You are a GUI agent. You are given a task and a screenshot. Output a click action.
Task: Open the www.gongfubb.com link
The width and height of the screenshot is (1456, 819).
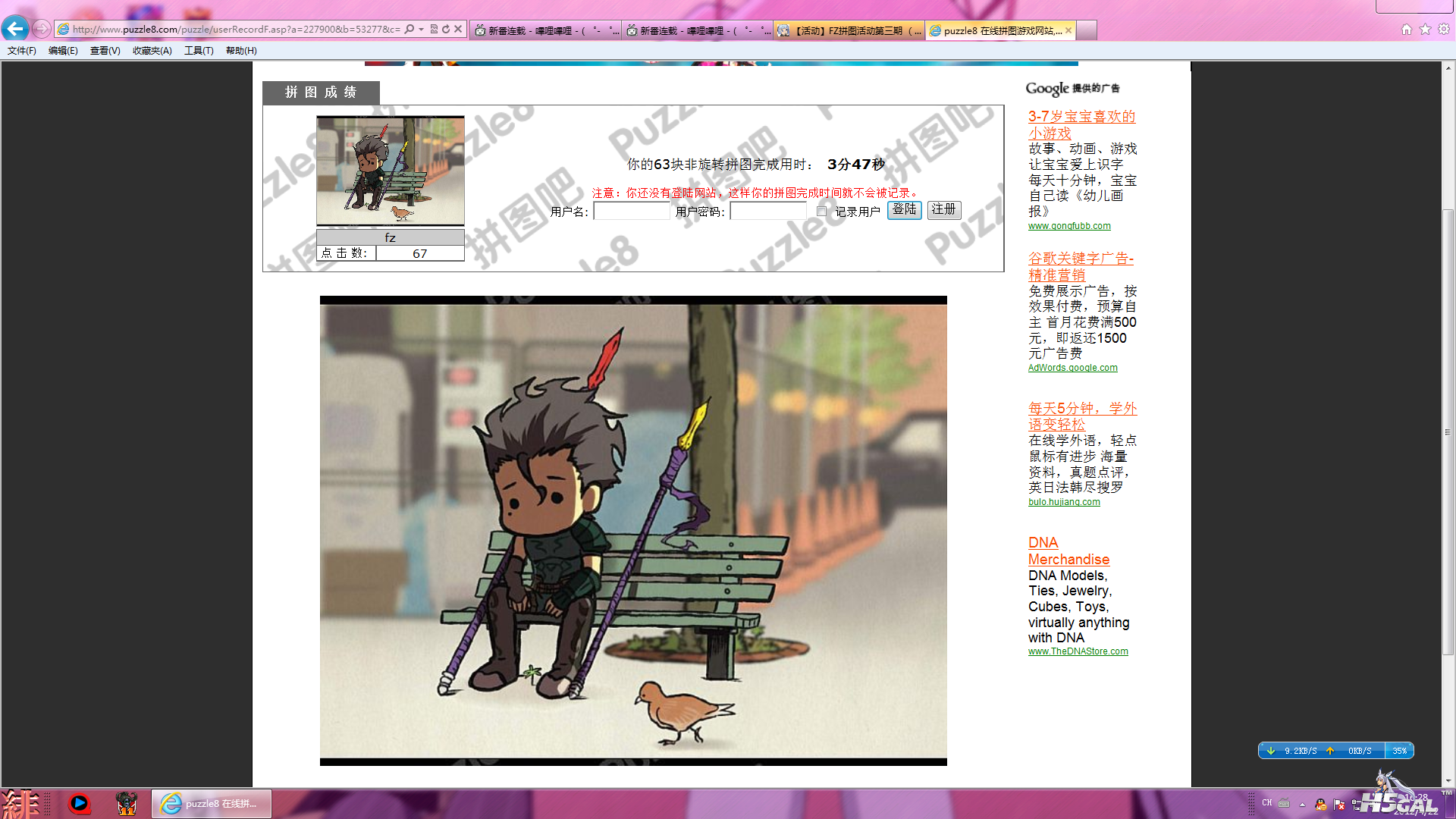tap(1069, 226)
